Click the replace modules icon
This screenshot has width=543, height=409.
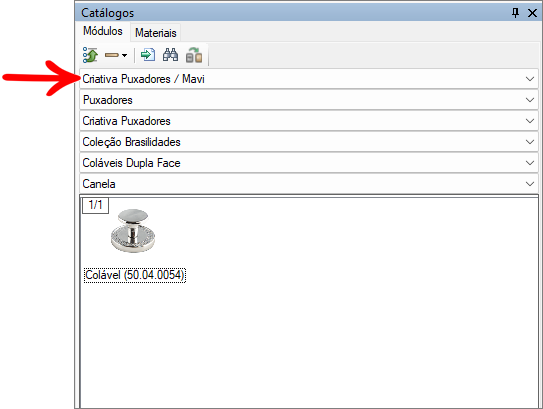(x=194, y=55)
